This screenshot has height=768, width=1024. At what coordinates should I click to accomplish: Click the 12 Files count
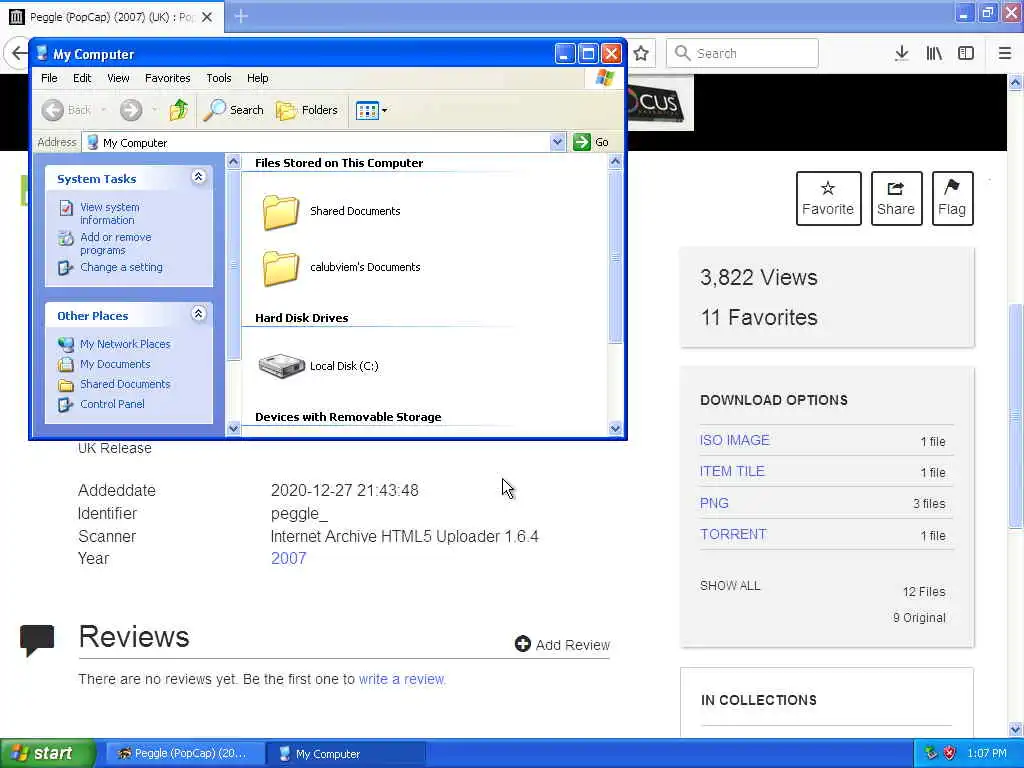pyautogui.click(x=924, y=592)
